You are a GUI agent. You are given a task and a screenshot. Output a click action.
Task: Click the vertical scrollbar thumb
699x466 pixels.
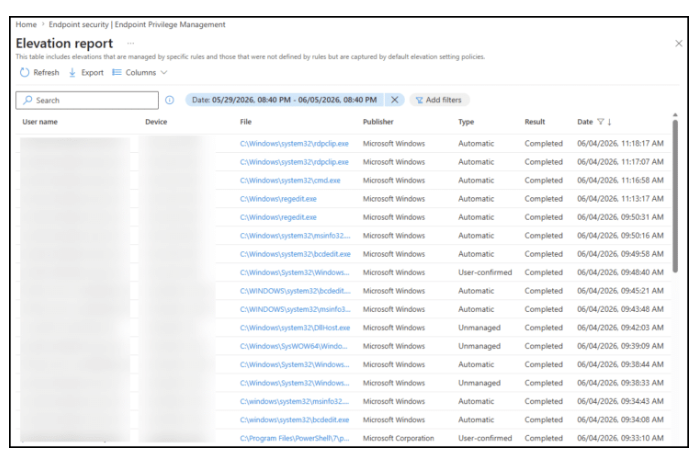pos(675,196)
